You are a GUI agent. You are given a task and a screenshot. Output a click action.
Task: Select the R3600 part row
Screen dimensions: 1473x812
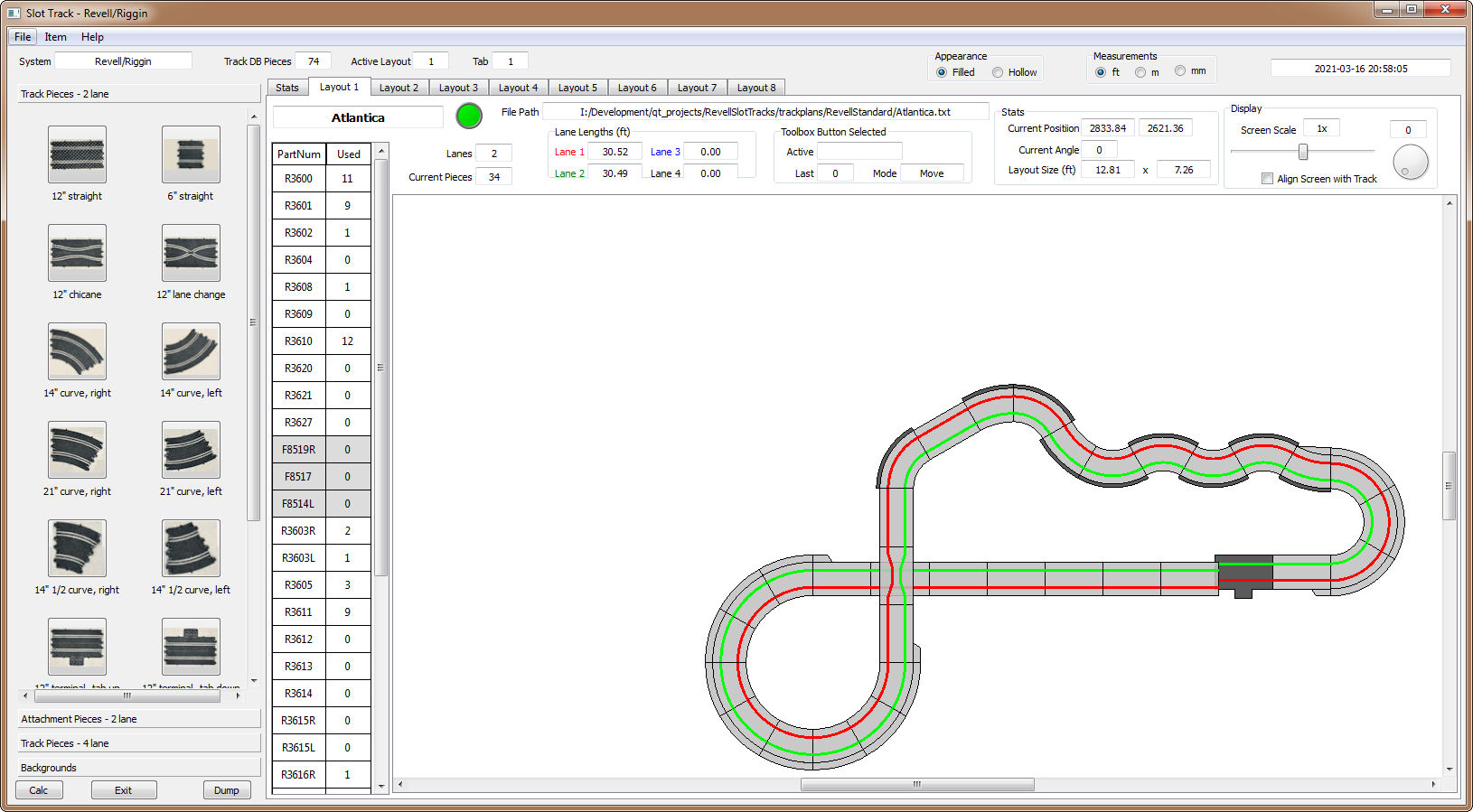pyautogui.click(x=322, y=179)
